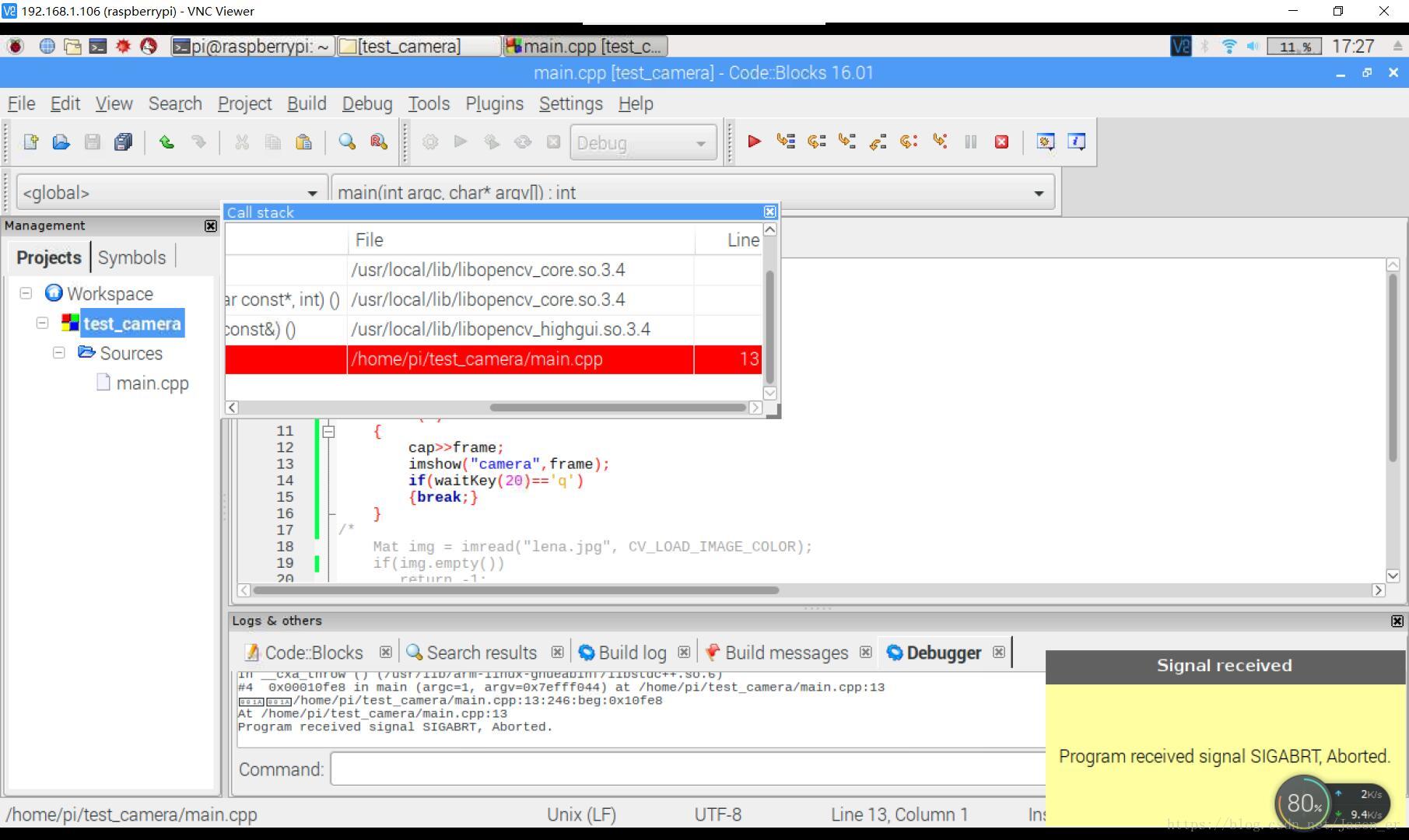Screen dimensions: 1409x840
Task: Open the Plugins menu
Action: point(494,103)
